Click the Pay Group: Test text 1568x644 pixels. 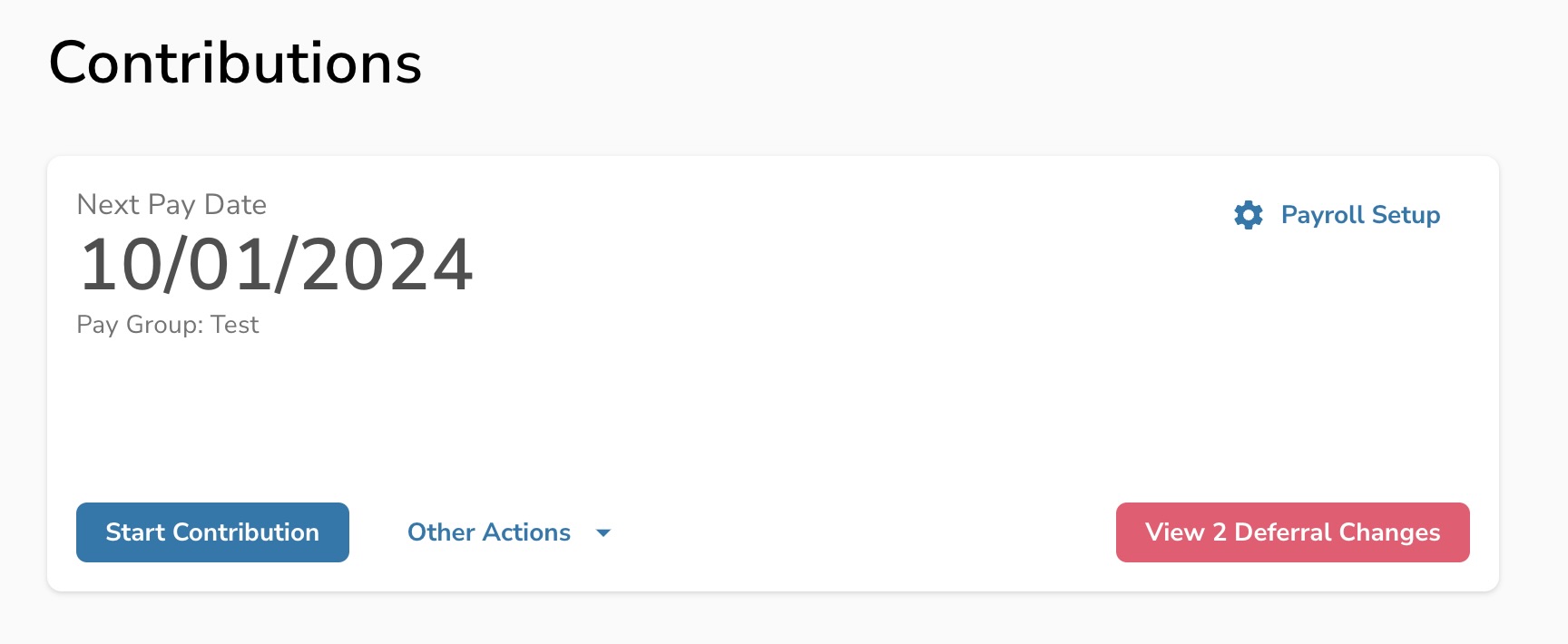pyautogui.click(x=168, y=325)
